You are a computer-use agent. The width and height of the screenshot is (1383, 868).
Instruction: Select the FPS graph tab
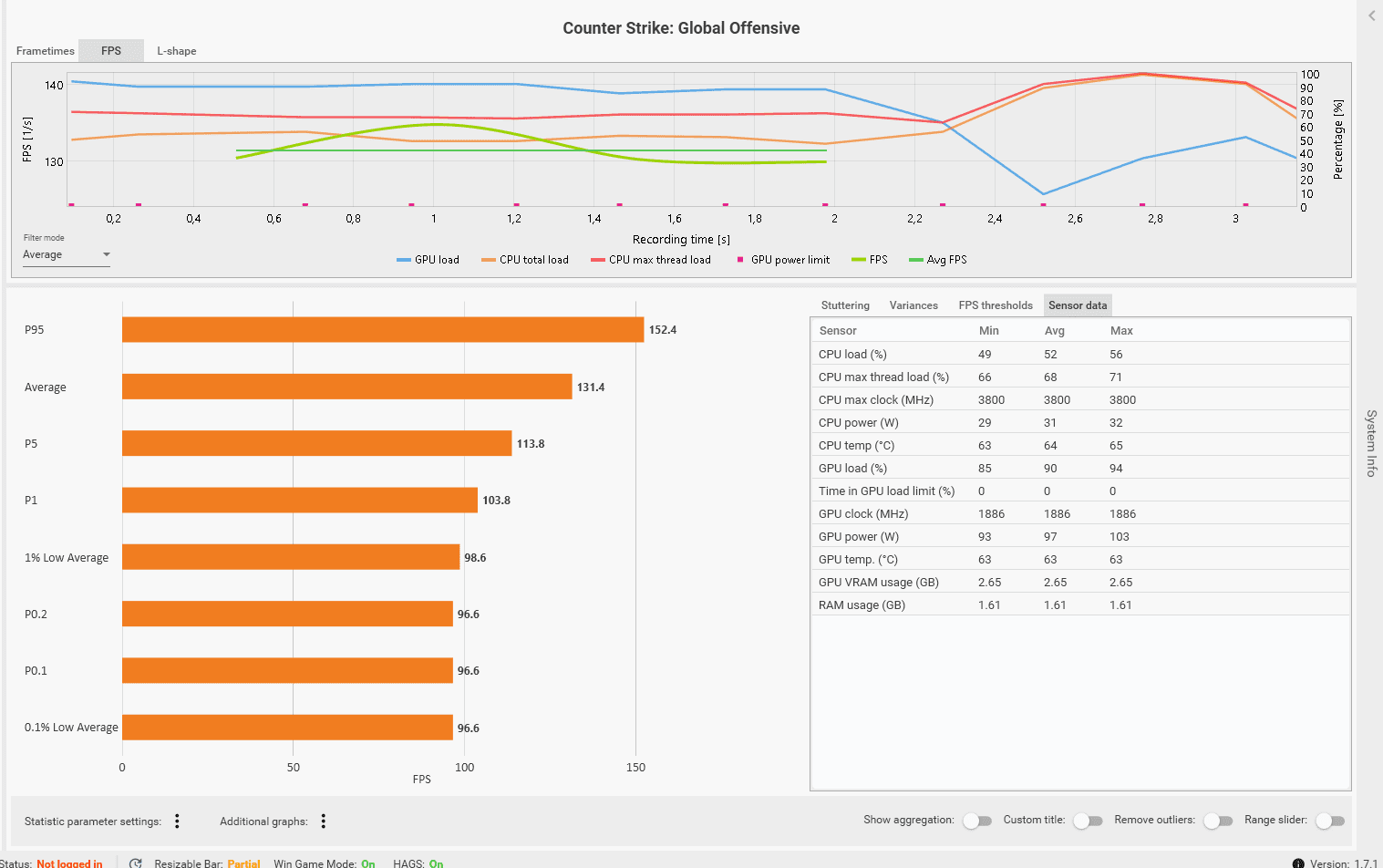click(111, 51)
